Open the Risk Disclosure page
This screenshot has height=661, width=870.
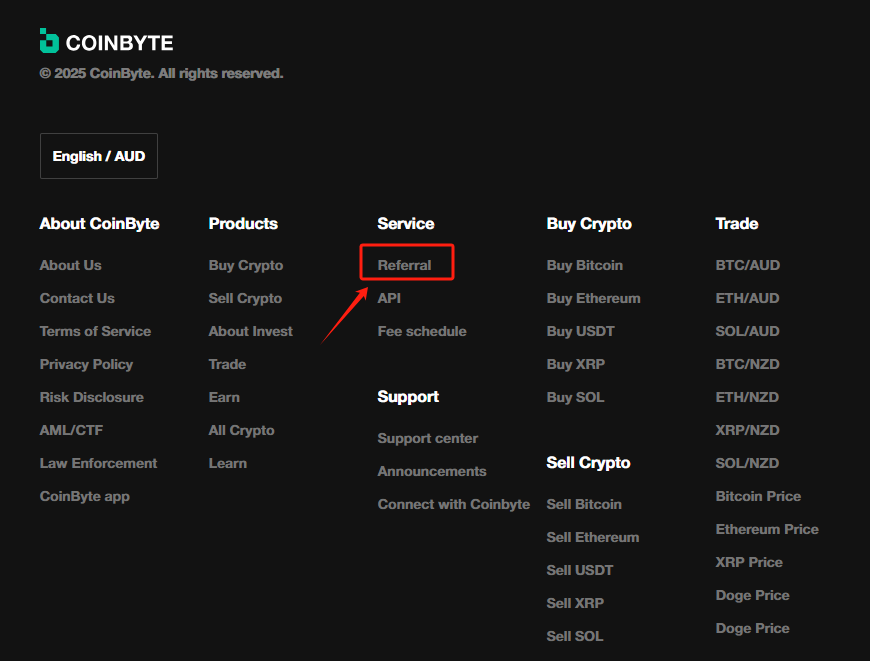click(91, 396)
